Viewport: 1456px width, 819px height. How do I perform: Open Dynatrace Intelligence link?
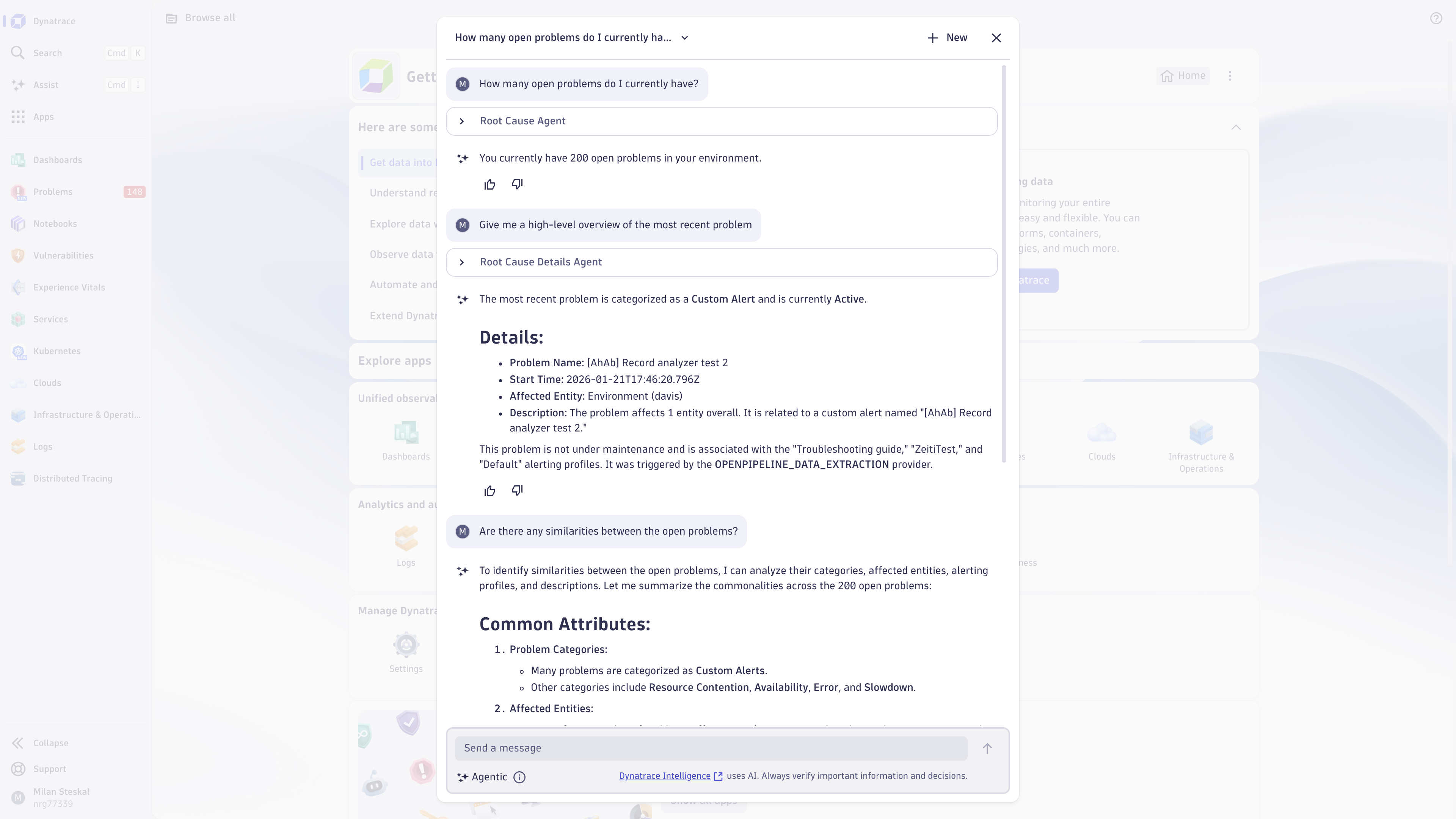[665, 776]
